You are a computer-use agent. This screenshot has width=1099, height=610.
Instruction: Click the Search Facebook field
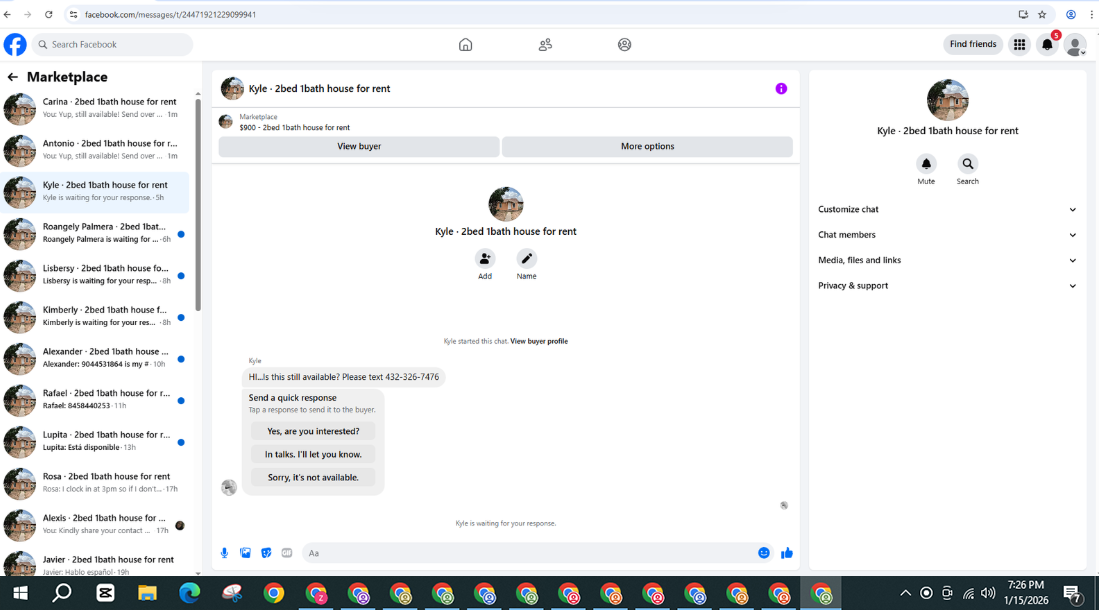point(112,44)
